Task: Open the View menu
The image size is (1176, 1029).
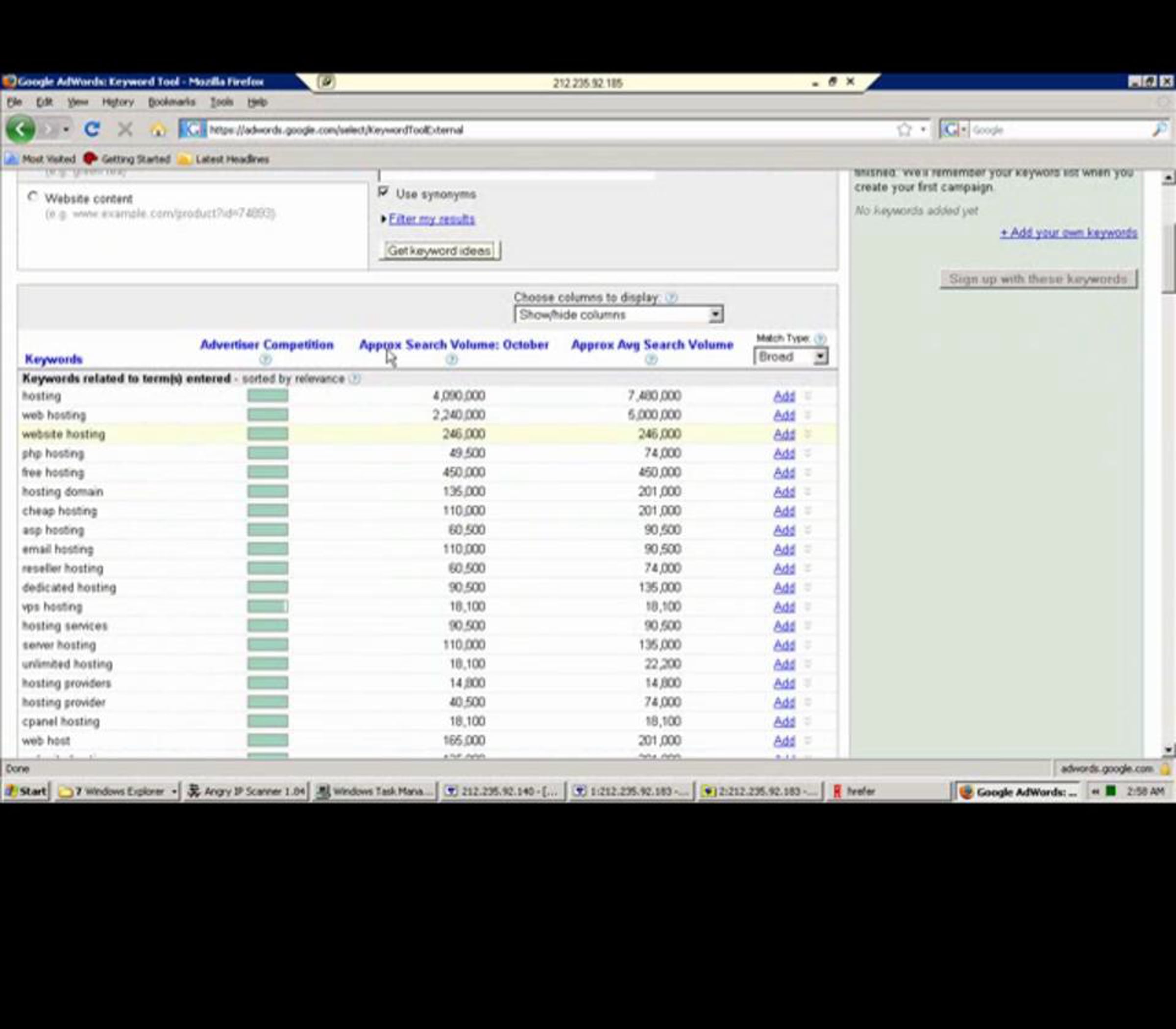Action: pos(77,102)
